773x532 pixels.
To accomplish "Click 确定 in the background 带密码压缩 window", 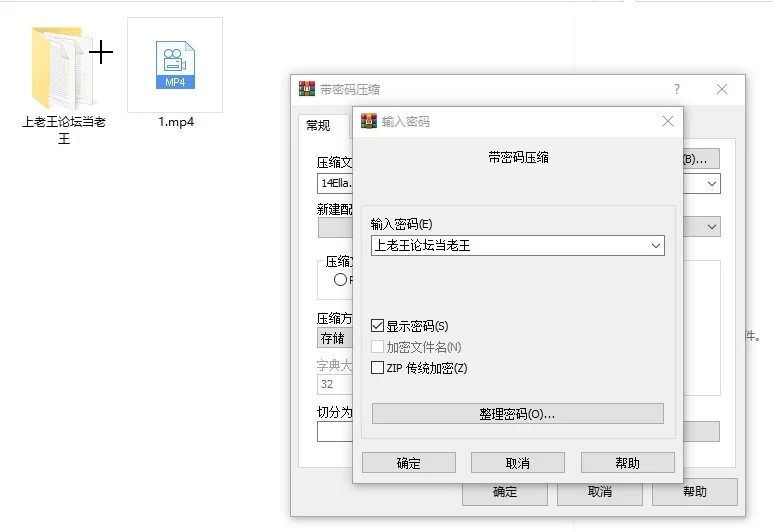I will point(505,492).
